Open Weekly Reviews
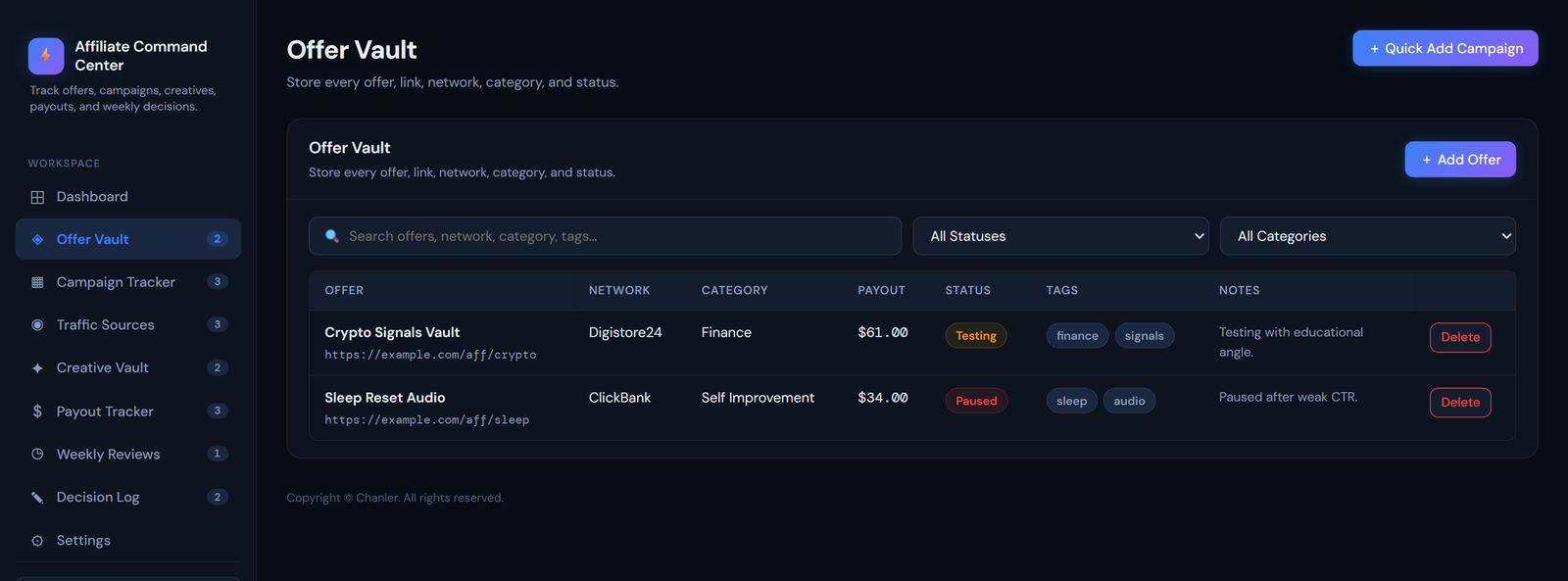 click(x=128, y=455)
